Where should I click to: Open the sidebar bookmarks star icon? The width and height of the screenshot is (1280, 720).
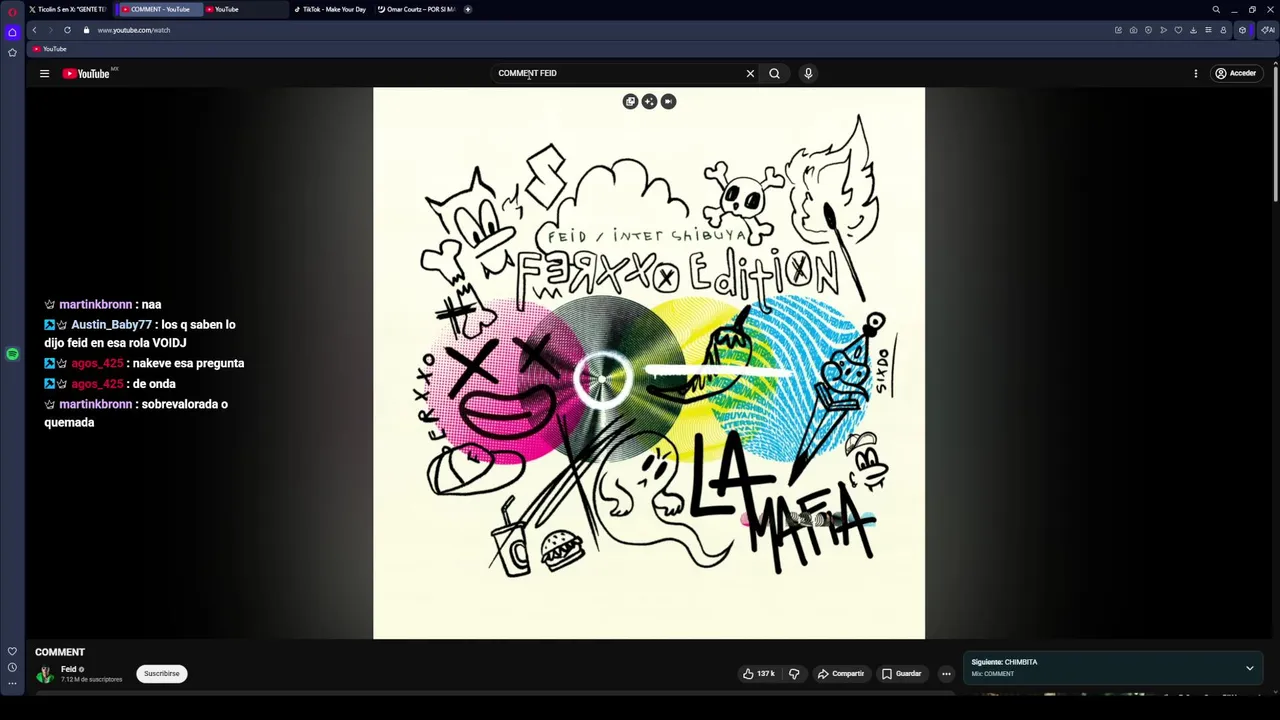pyautogui.click(x=12, y=52)
